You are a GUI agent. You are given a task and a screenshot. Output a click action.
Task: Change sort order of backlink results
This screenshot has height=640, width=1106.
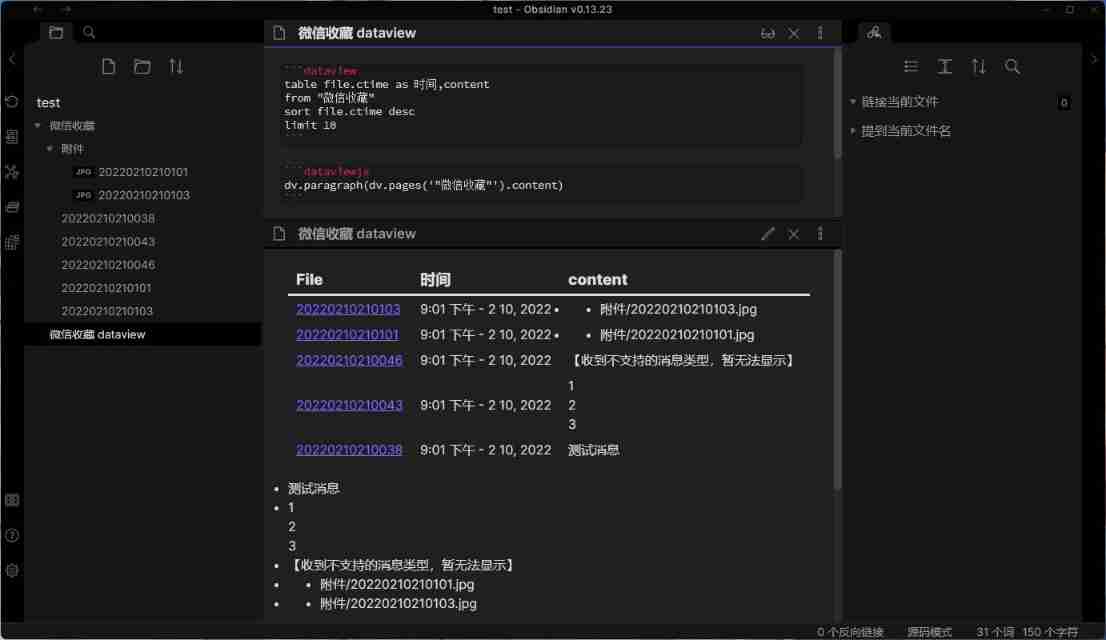[x=978, y=66]
